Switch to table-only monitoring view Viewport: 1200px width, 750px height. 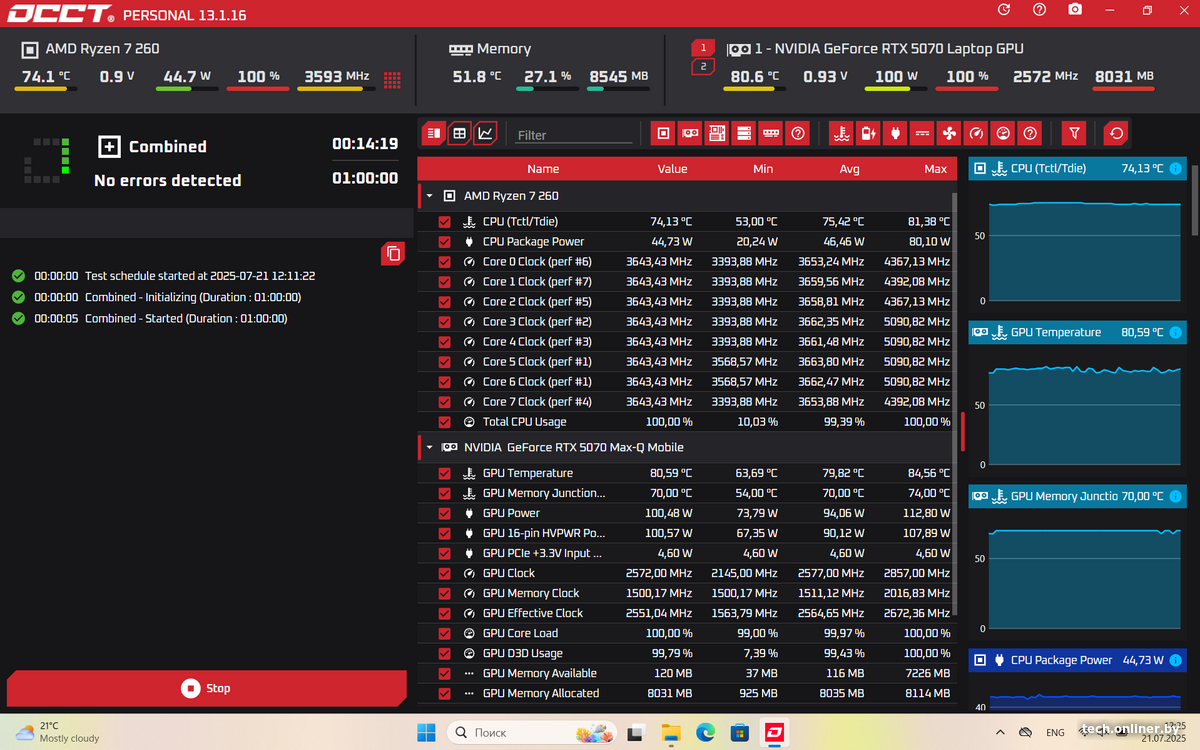459,133
